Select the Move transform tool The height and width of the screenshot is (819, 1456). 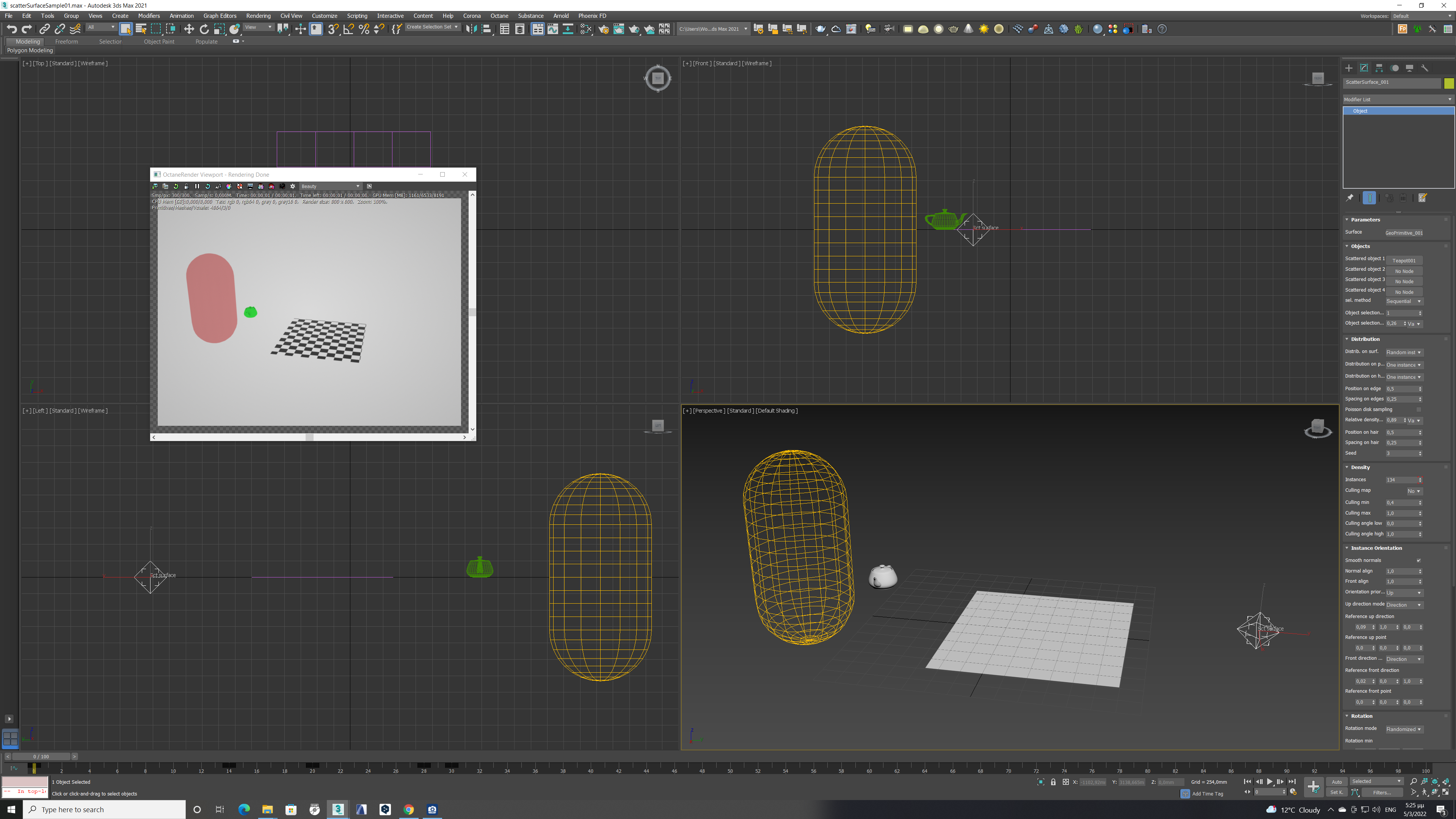click(x=189, y=30)
